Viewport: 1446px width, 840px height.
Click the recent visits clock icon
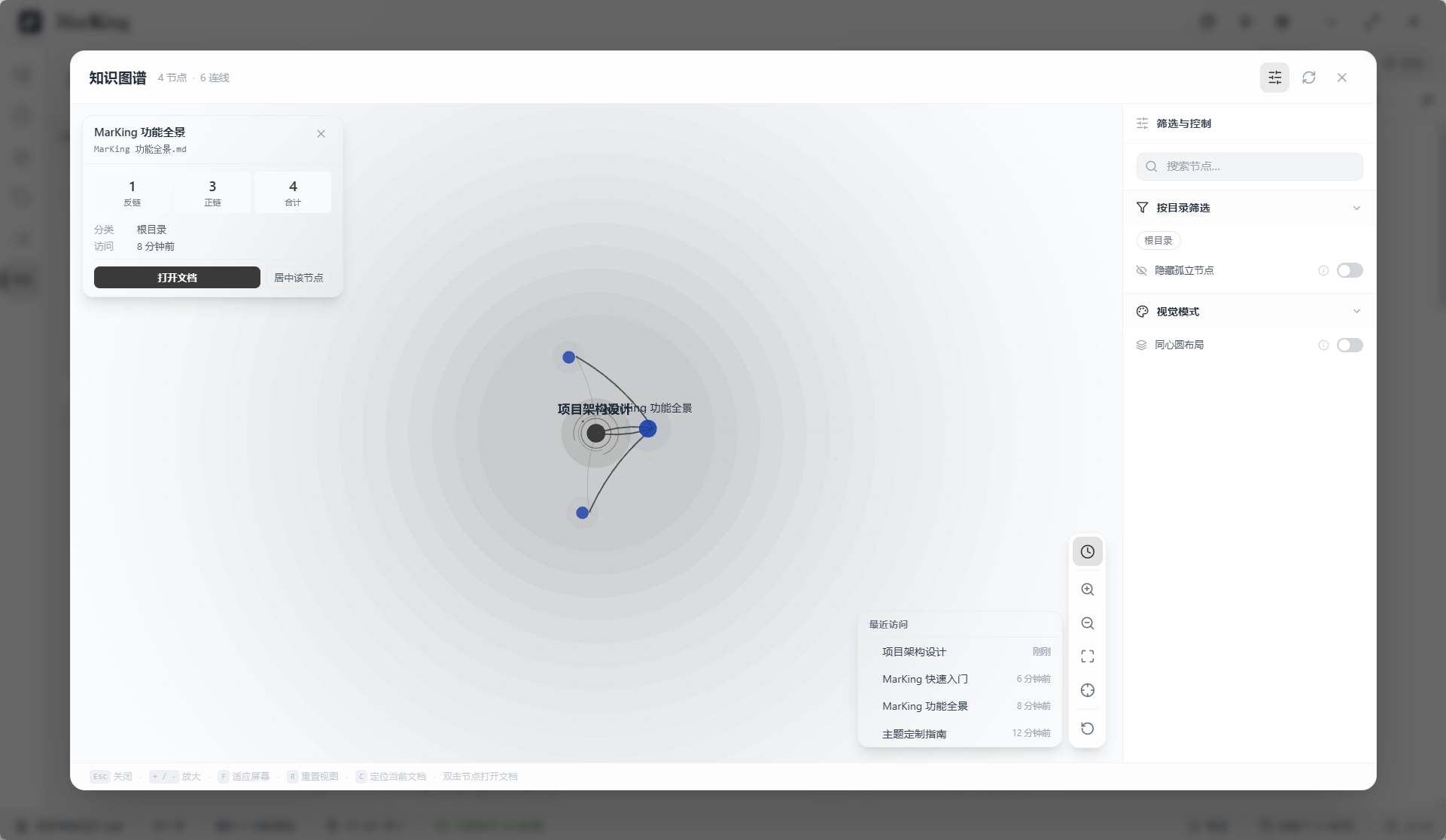click(1087, 552)
